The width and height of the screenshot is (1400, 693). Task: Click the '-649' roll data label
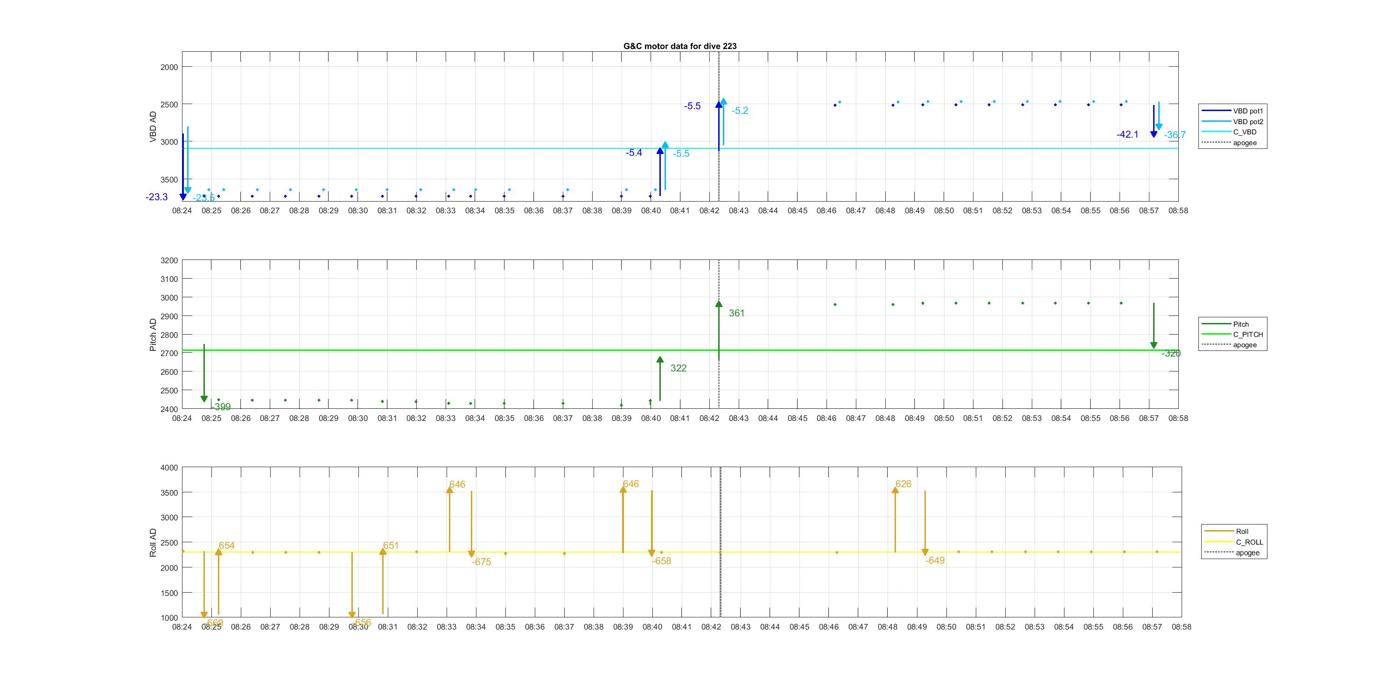935,560
